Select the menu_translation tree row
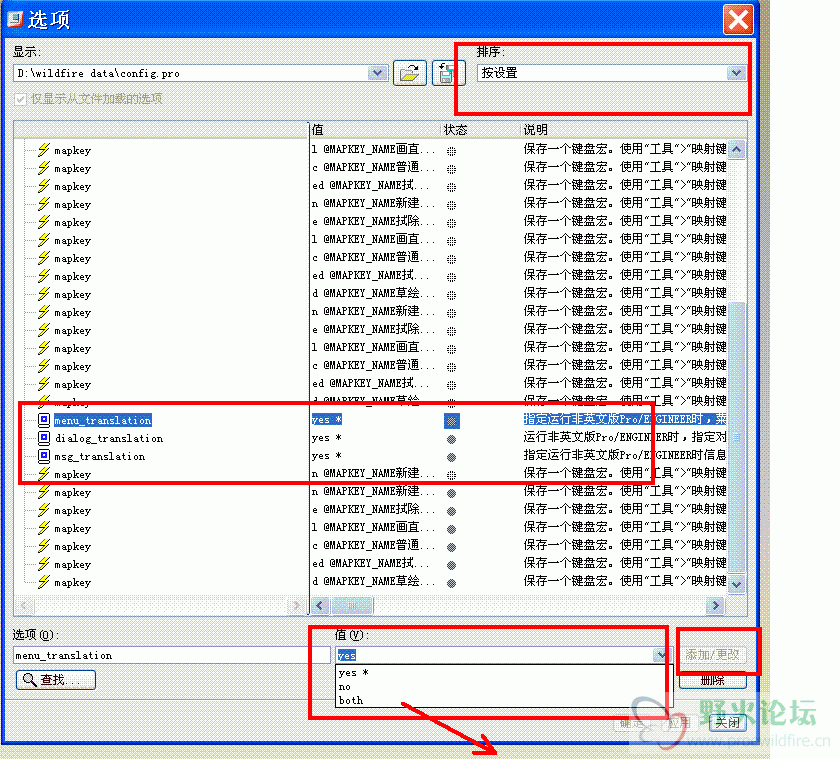 [x=103, y=420]
